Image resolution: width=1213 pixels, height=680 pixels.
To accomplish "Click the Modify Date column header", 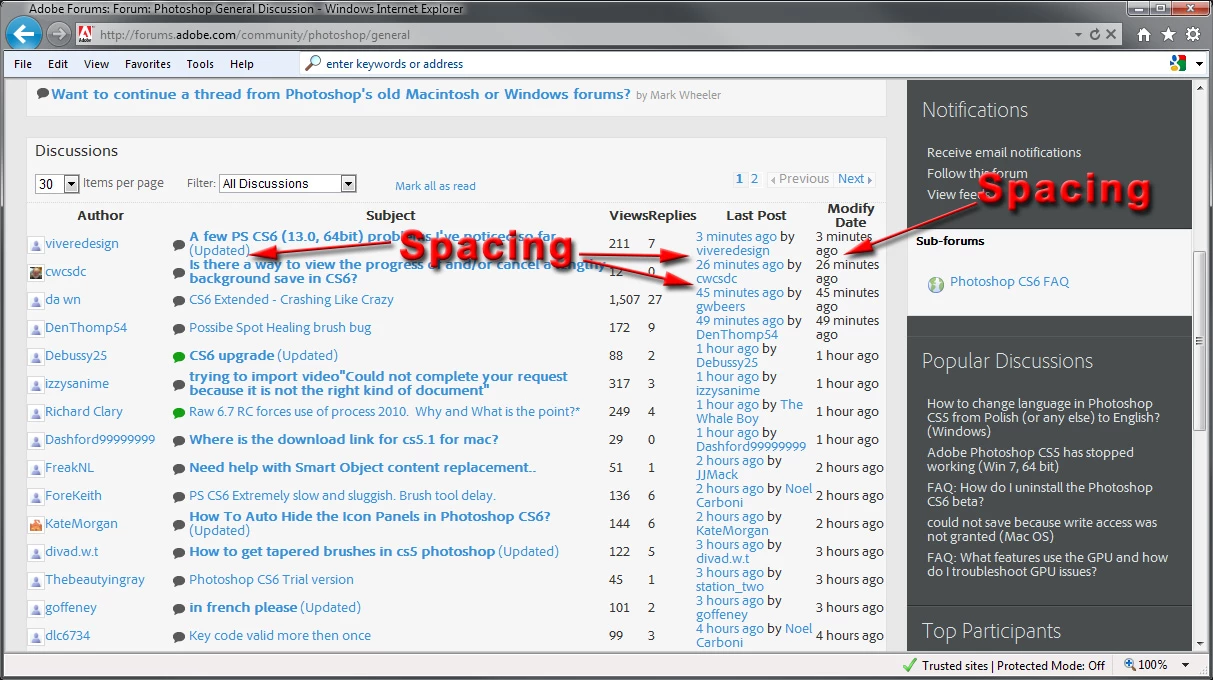I will [x=851, y=216].
